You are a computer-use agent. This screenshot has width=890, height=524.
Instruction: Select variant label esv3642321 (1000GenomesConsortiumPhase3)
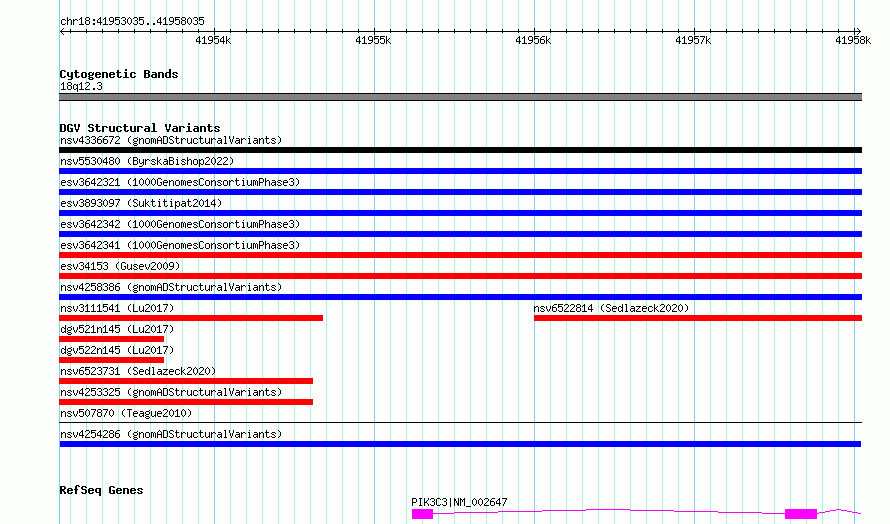180,182
